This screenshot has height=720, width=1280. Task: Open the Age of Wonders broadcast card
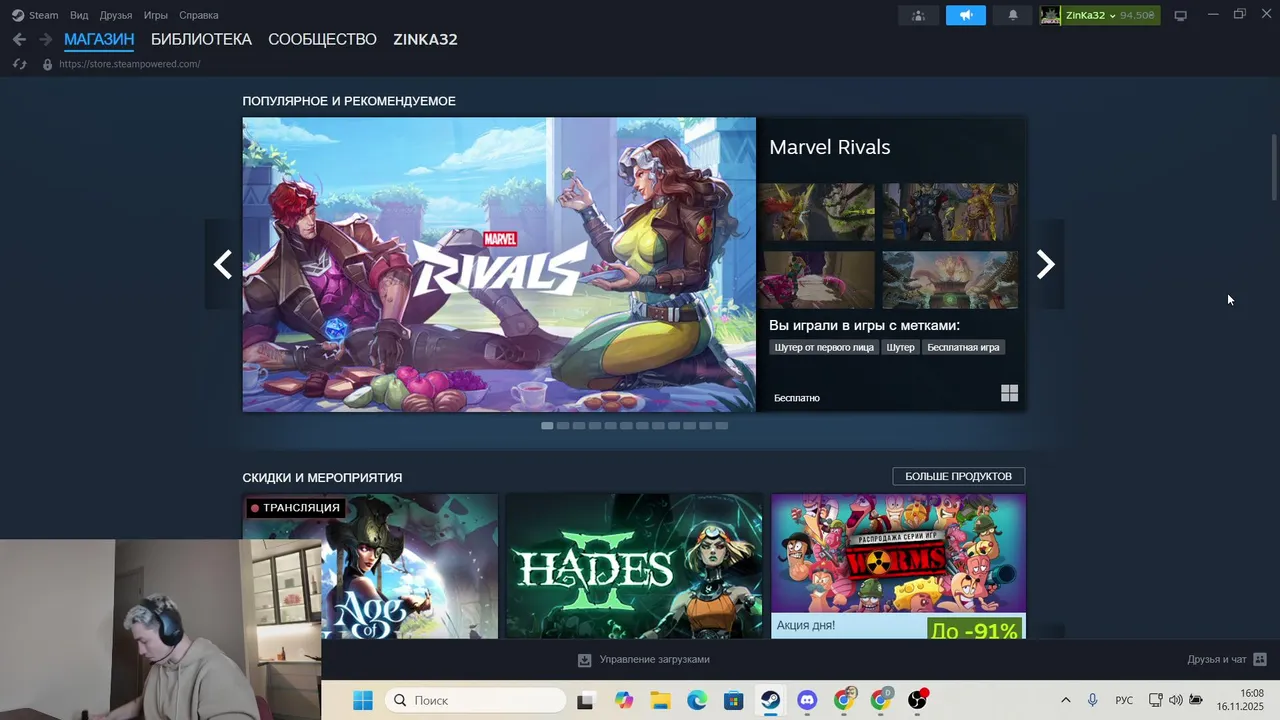click(x=410, y=566)
